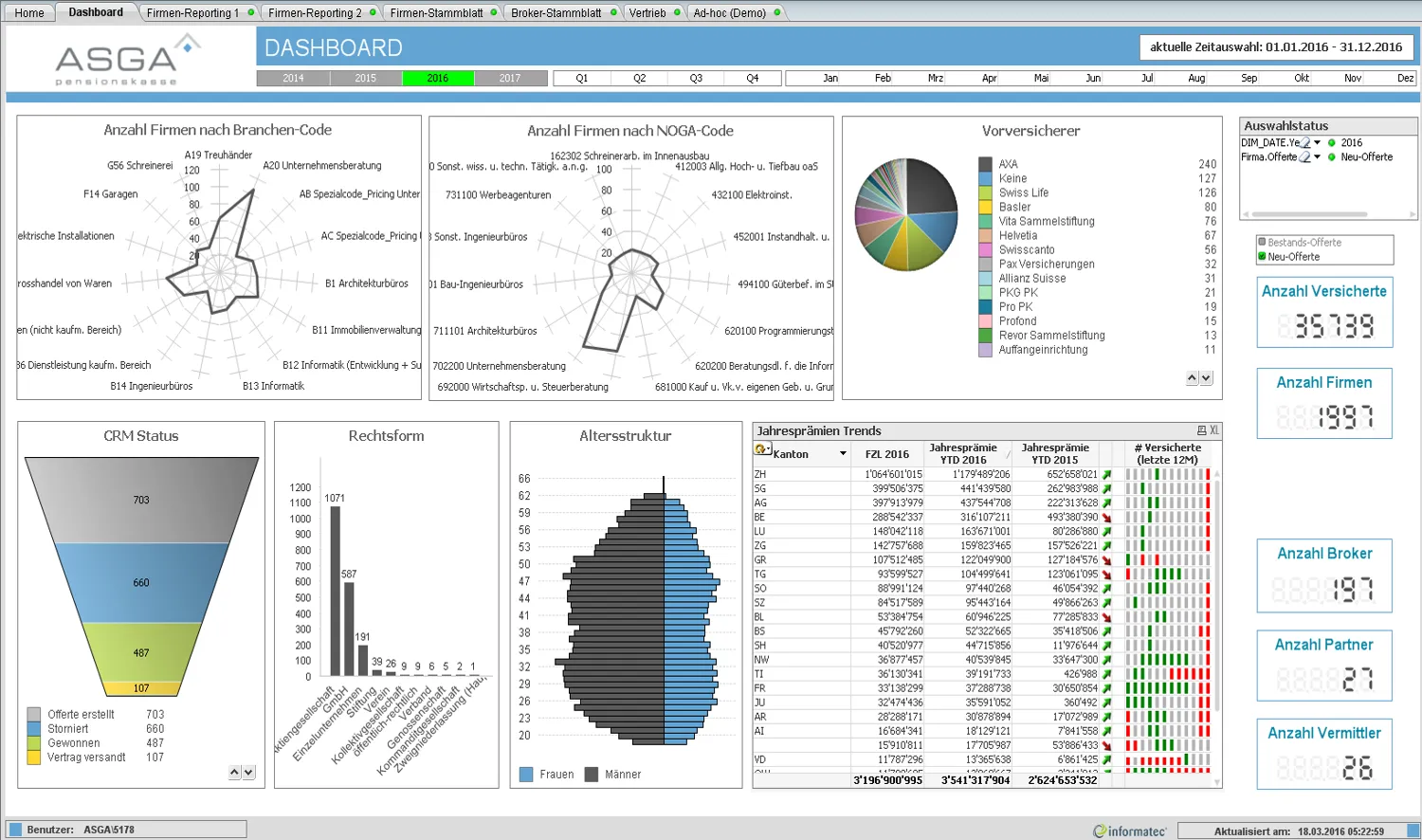
Task: Click the red trend arrow in BE row
Action: point(1106,518)
